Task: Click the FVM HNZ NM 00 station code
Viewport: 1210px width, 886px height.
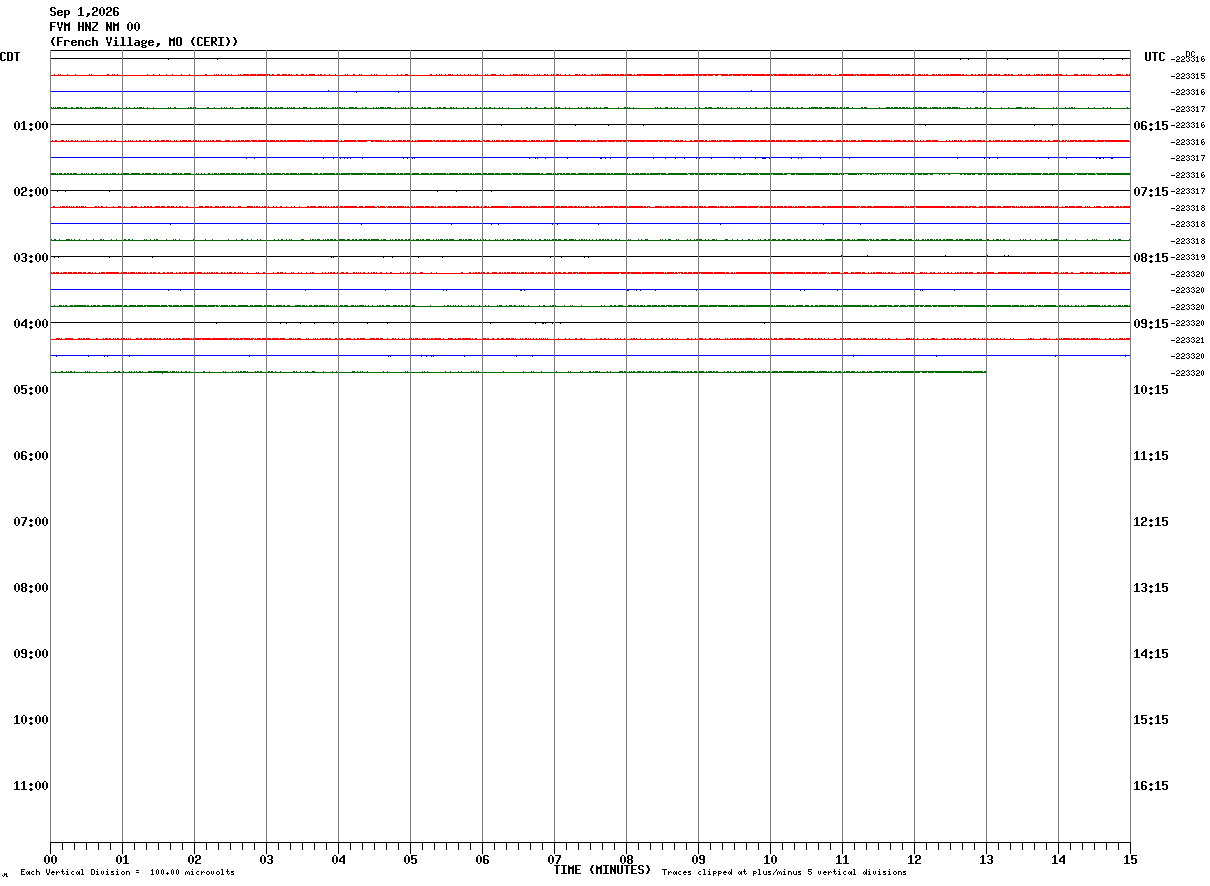Action: click(95, 27)
